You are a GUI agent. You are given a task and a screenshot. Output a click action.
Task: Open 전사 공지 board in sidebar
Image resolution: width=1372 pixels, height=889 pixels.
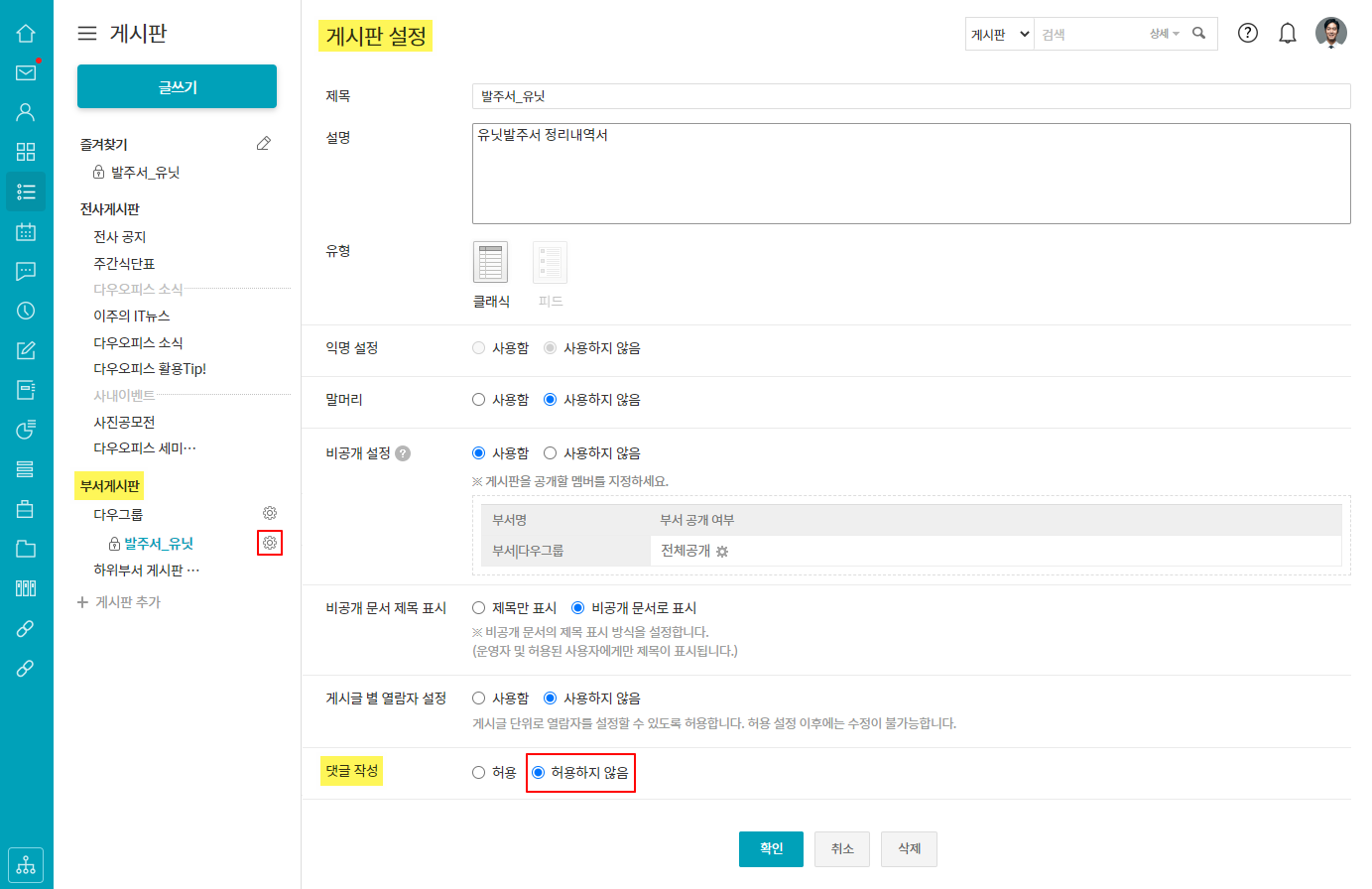(x=120, y=237)
